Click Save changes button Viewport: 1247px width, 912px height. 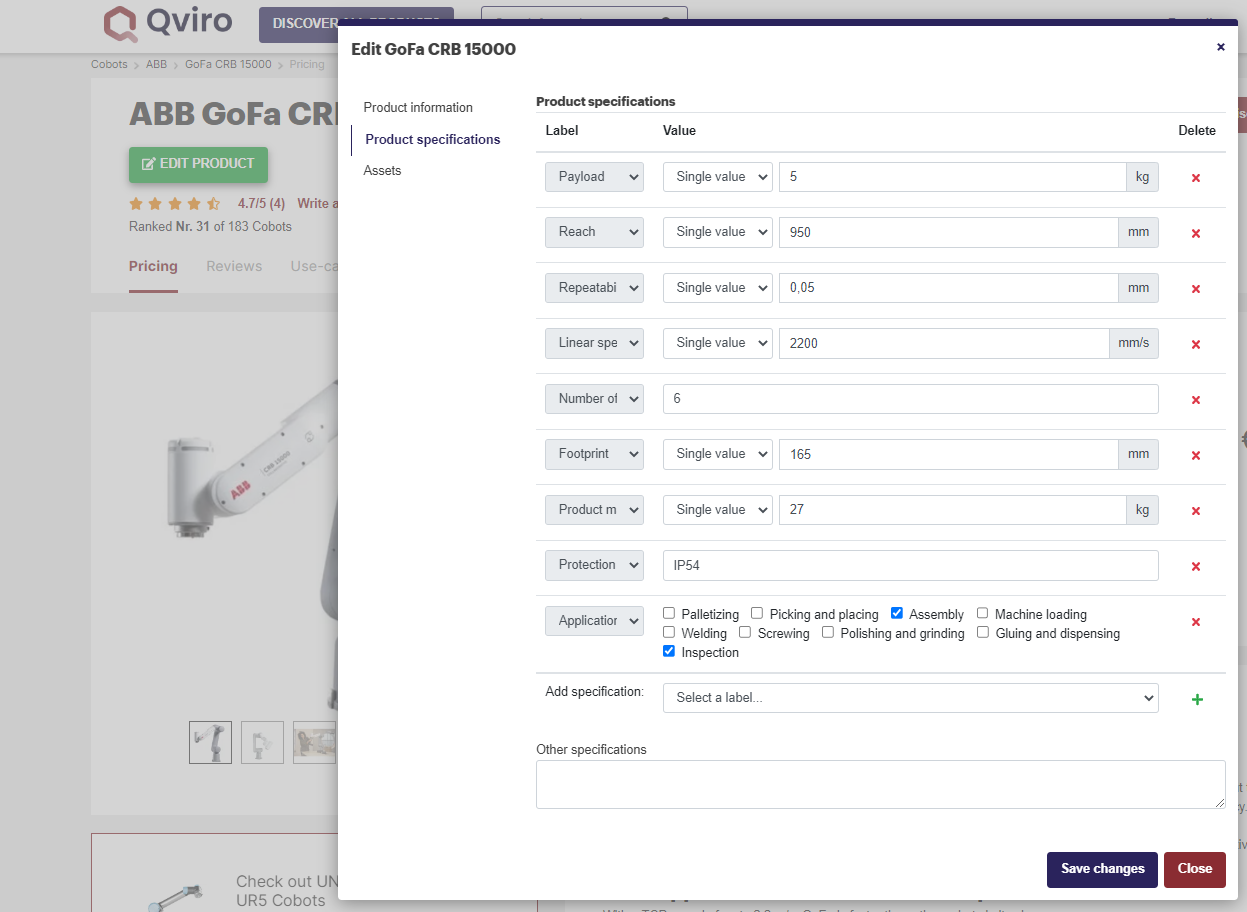click(x=1102, y=869)
